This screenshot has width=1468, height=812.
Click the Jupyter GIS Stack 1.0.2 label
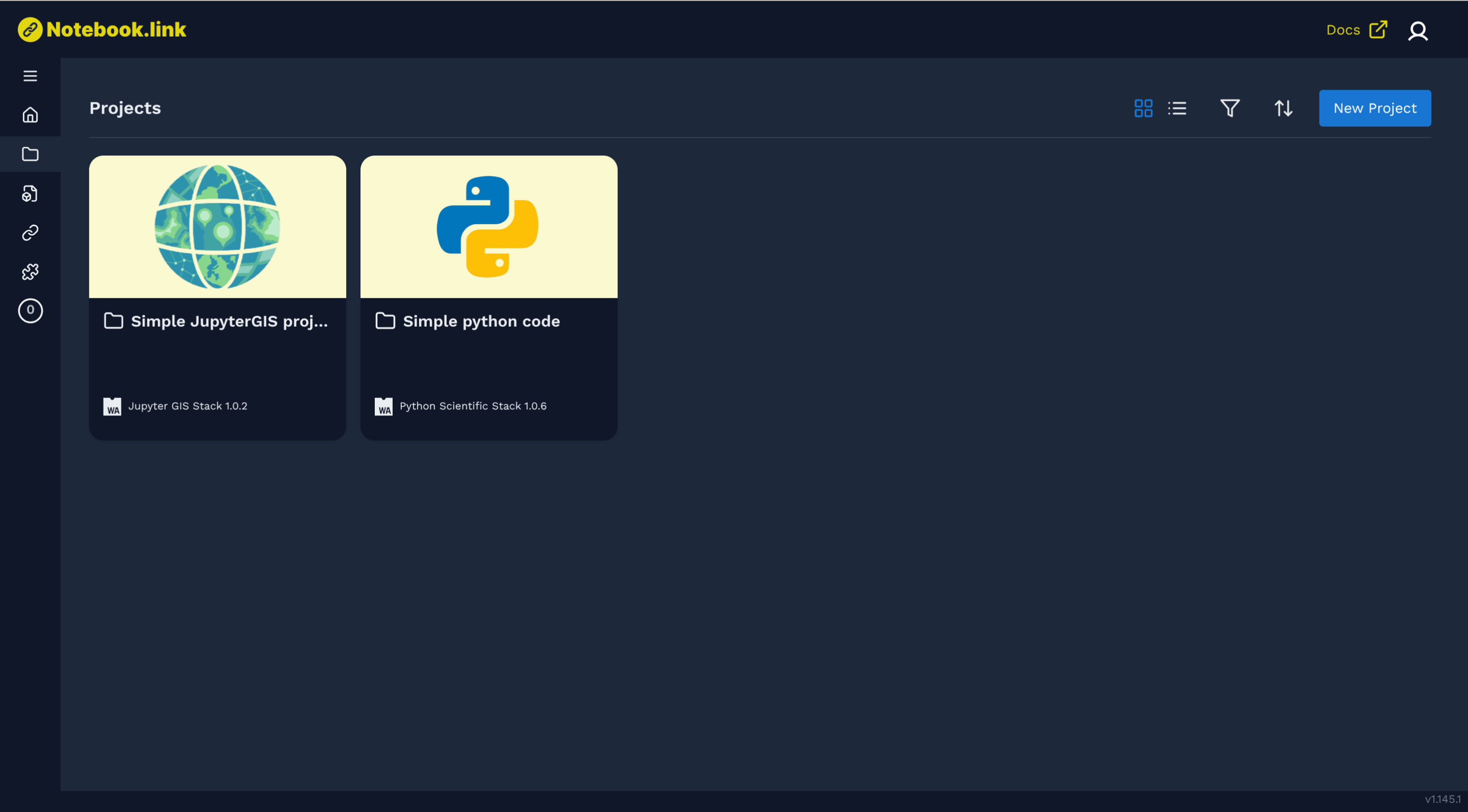pos(188,406)
